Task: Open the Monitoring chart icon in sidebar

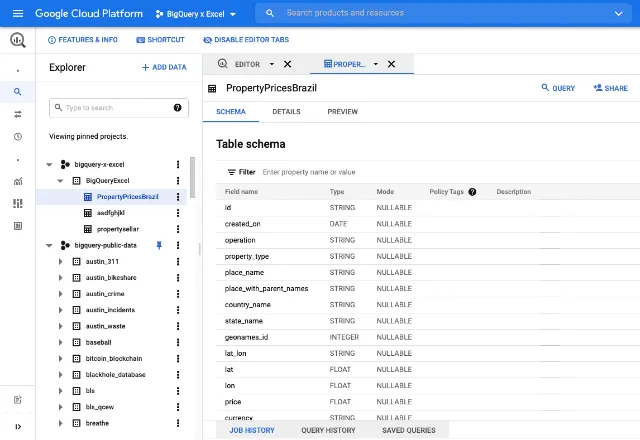Action: click(x=18, y=181)
